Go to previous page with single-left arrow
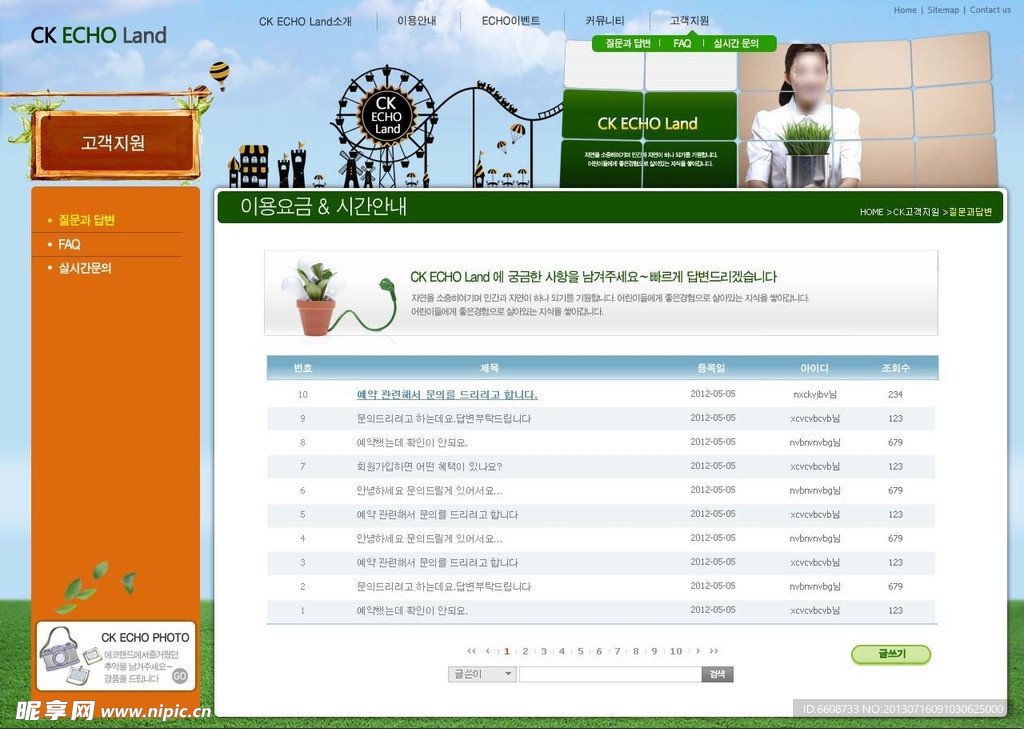Screen dimensions: 1024x729 (489, 651)
